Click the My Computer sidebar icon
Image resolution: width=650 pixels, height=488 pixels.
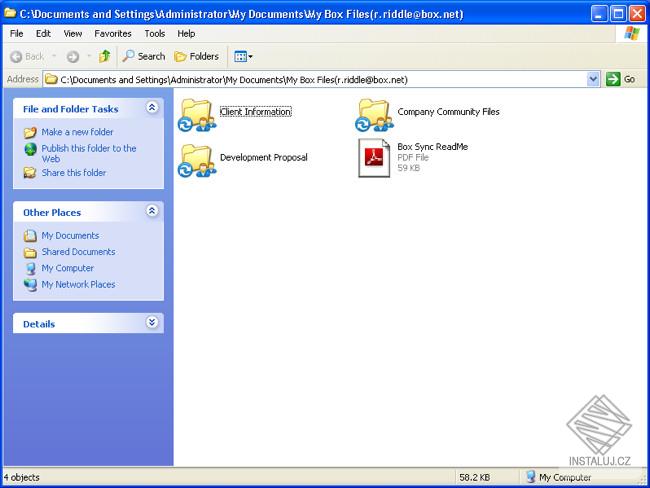tap(30, 268)
